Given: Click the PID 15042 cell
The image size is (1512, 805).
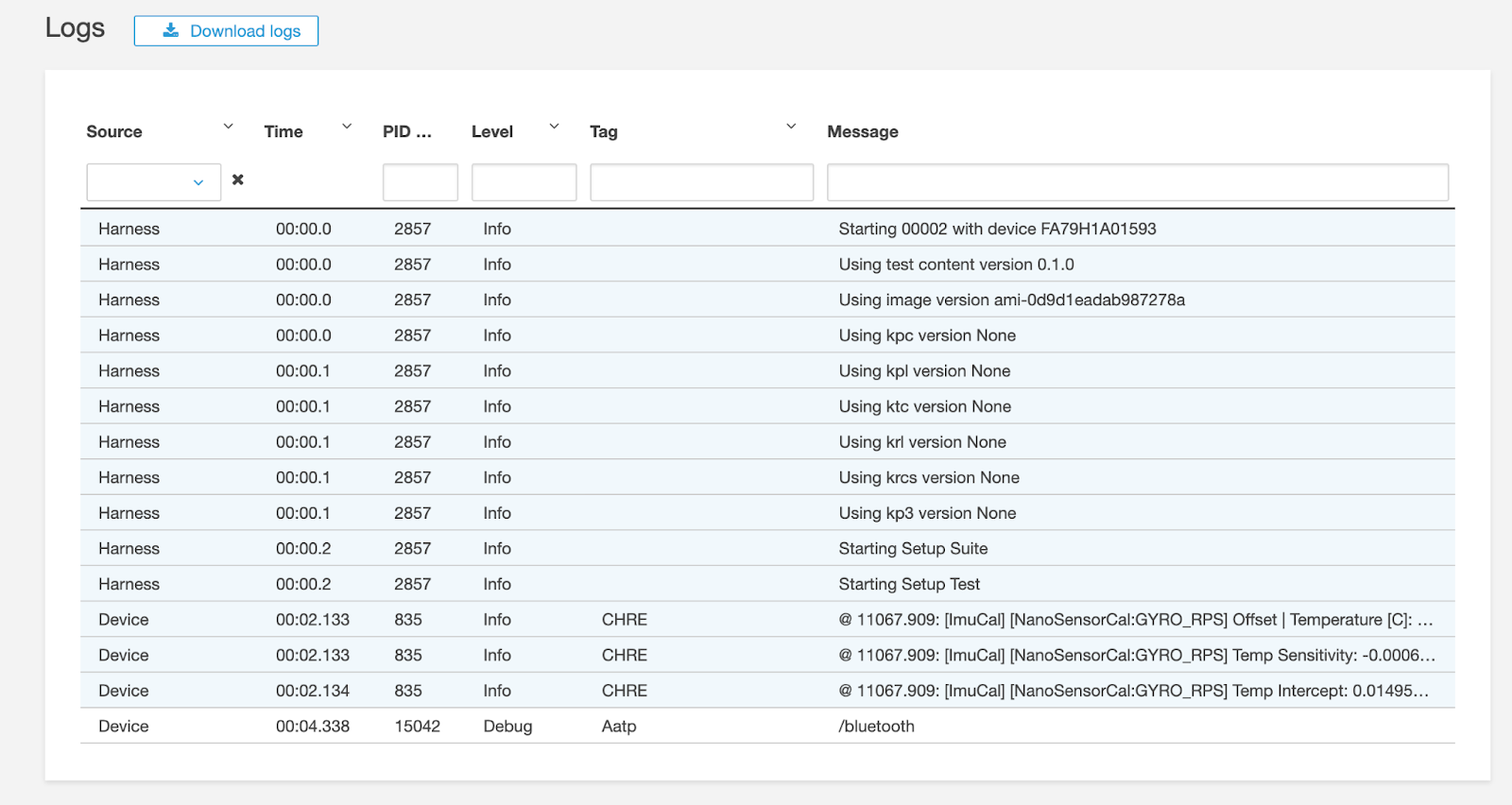Looking at the screenshot, I should 417,727.
